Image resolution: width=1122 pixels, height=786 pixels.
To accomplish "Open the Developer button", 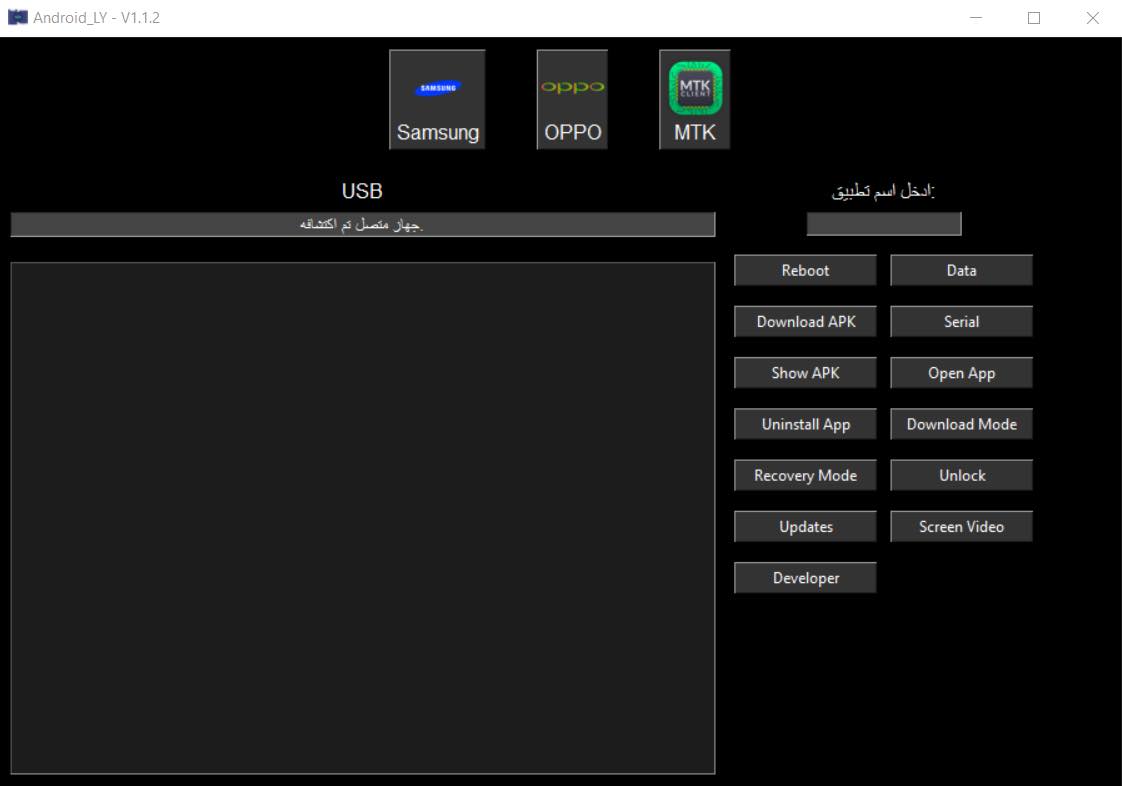I will [x=805, y=578].
